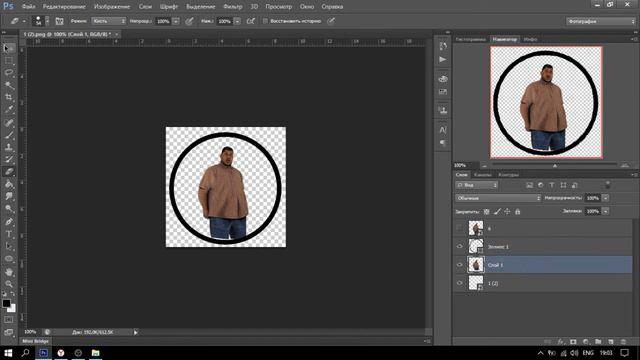Viewport: 640px width, 360px height.
Task: Open the Изображение menu
Action: tap(112, 7)
